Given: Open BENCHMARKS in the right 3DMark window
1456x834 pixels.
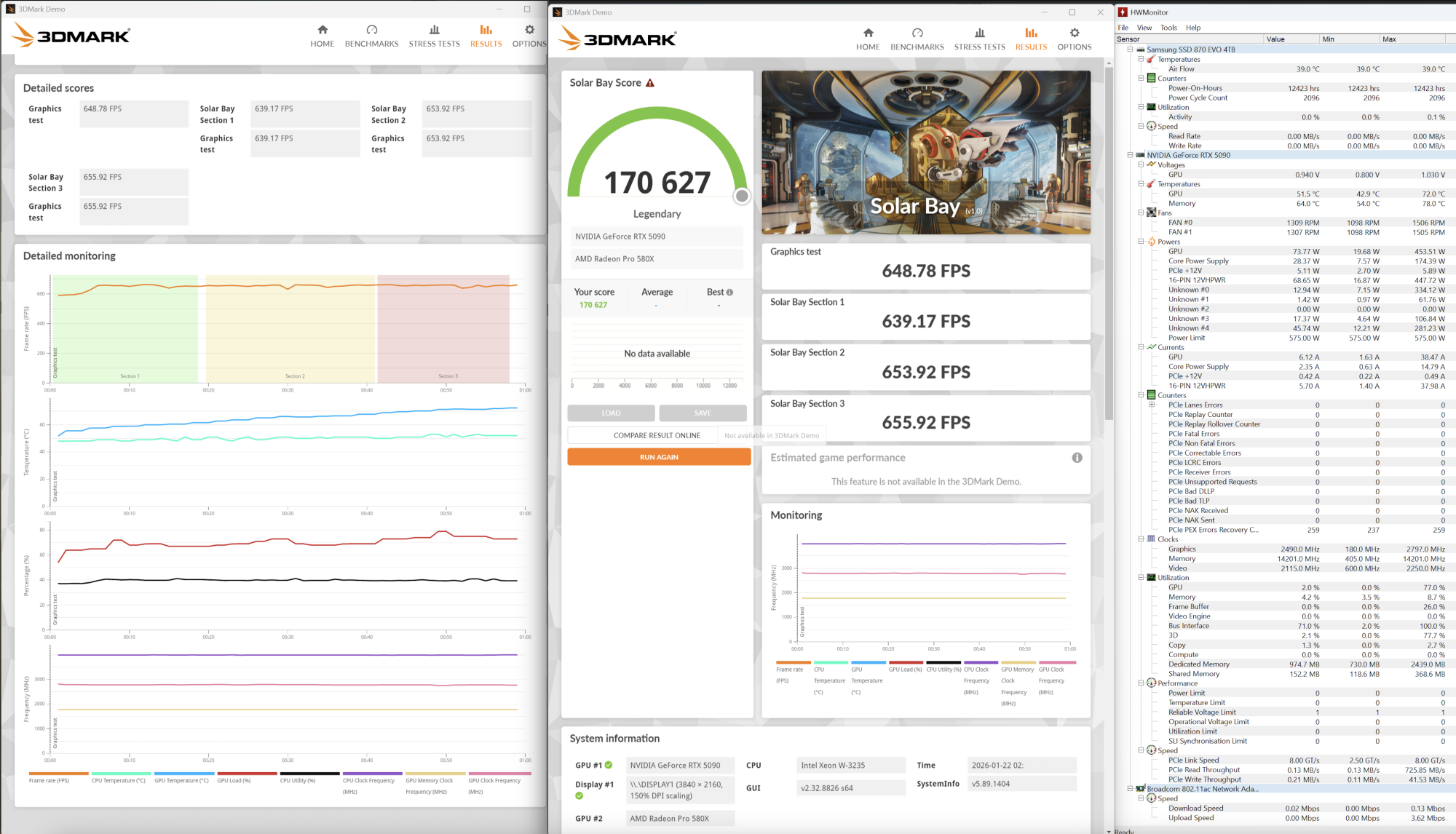Looking at the screenshot, I should coord(917,39).
